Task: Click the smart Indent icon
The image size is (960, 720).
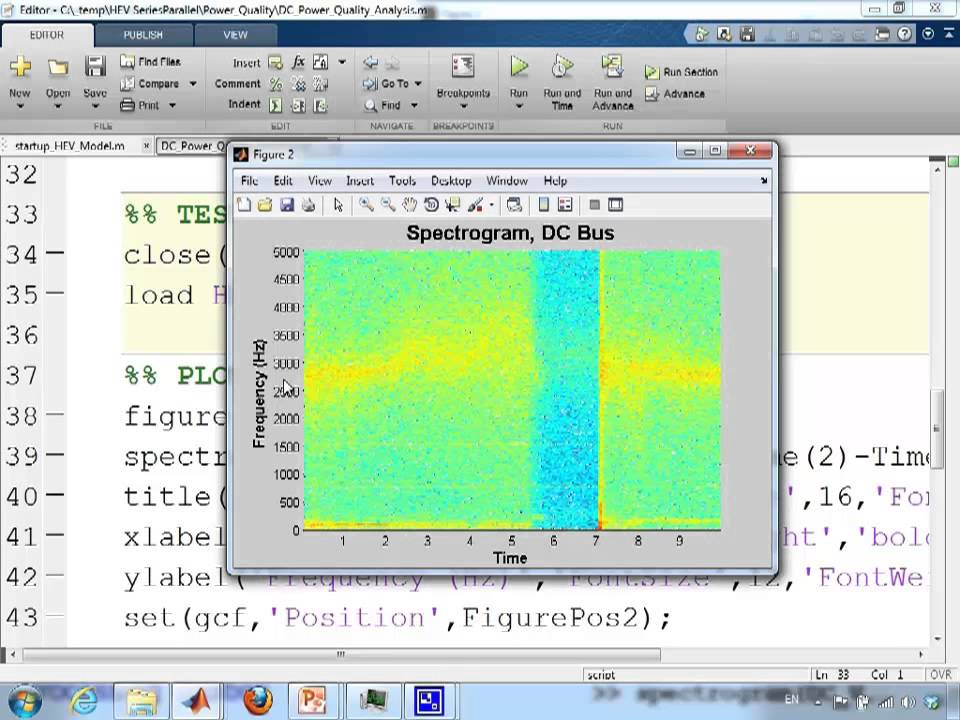Action: tap(276, 105)
